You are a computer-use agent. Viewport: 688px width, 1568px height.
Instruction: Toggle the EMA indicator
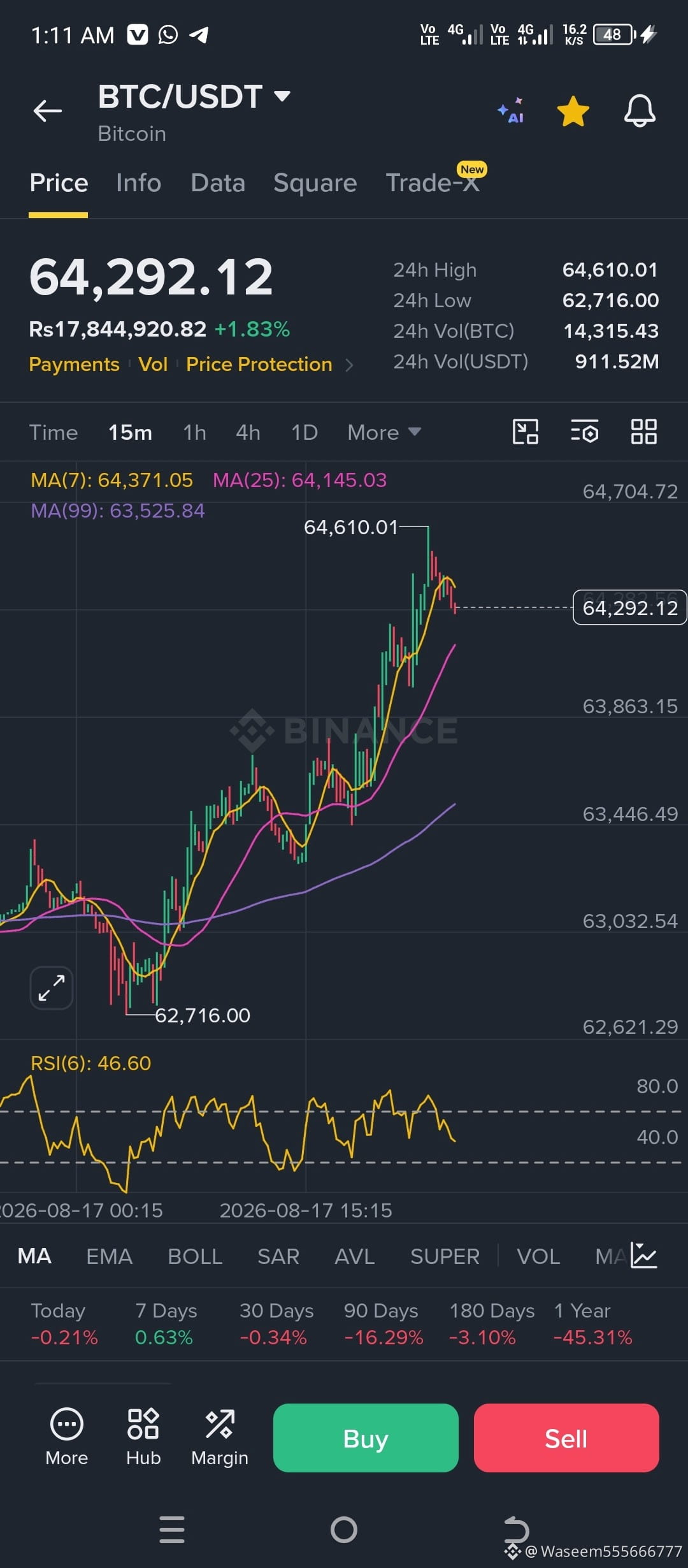tap(109, 1256)
